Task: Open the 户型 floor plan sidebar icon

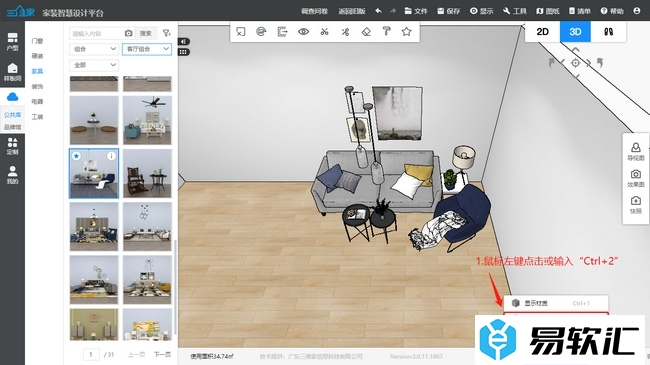Action: pyautogui.click(x=12, y=42)
